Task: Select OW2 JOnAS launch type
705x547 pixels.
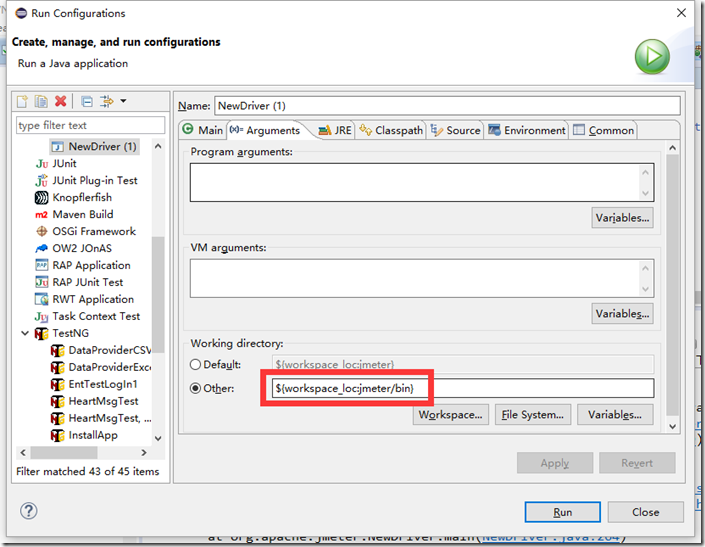Action: click(x=82, y=249)
